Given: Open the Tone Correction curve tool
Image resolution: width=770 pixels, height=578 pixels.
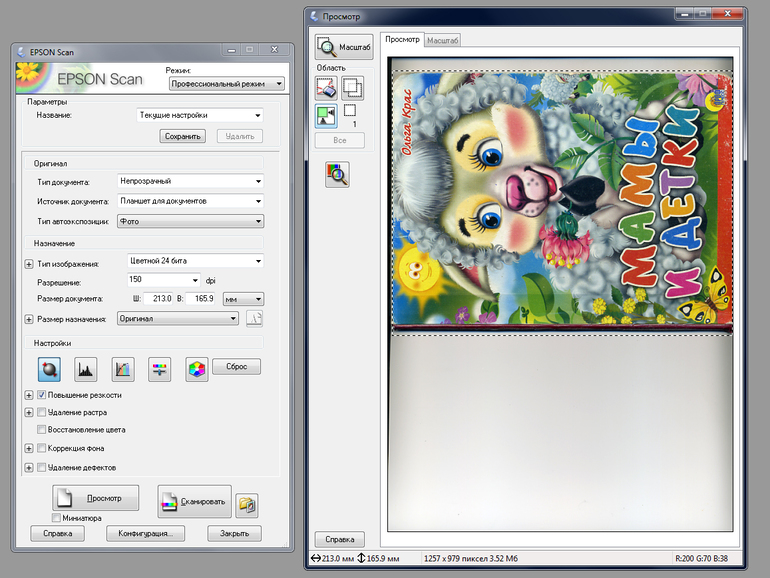Looking at the screenshot, I should (123, 369).
